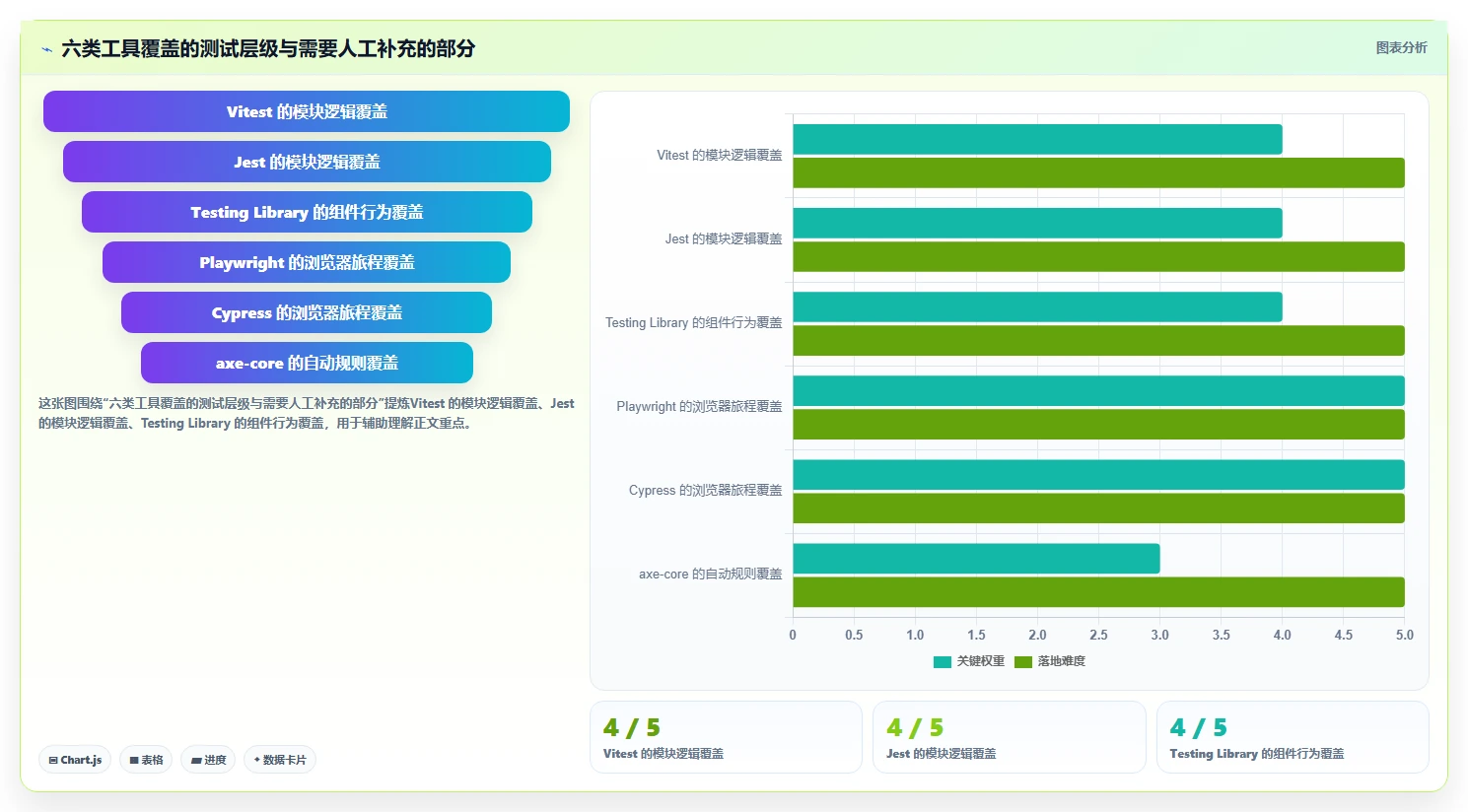Click the teal bar for Cypress 的浏览器旅程覆盖
The image size is (1468, 812).
tap(1098, 474)
